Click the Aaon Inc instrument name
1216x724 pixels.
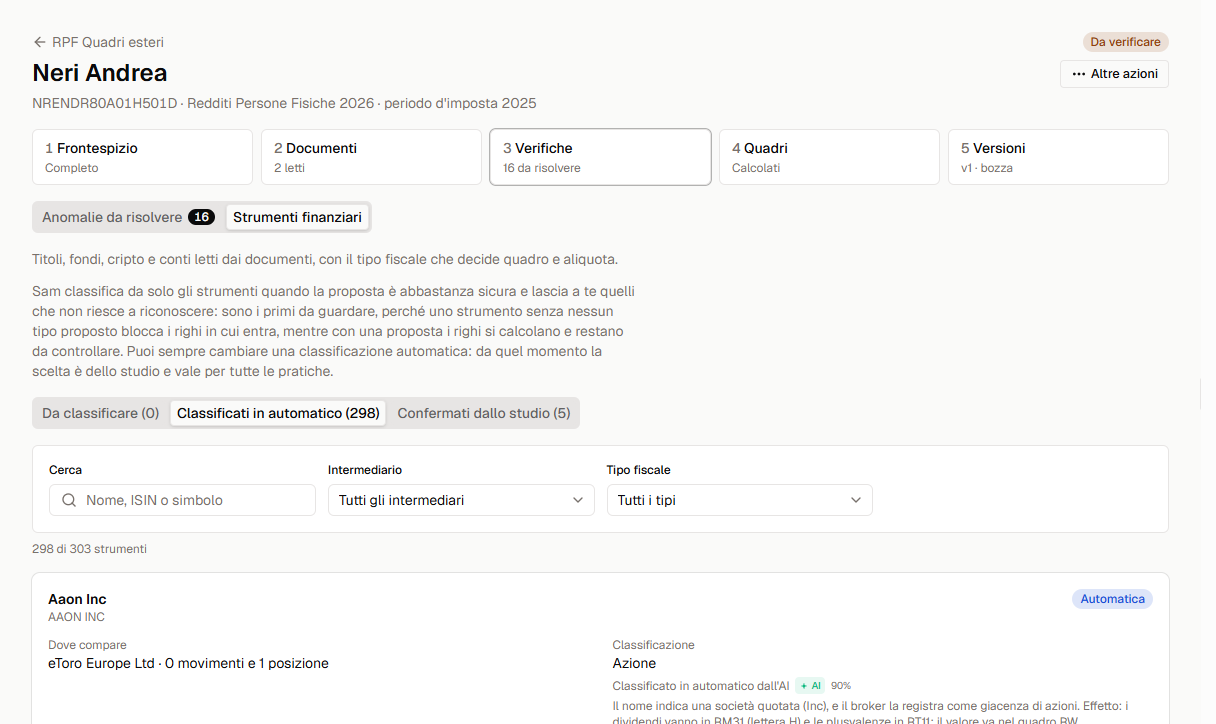77,600
